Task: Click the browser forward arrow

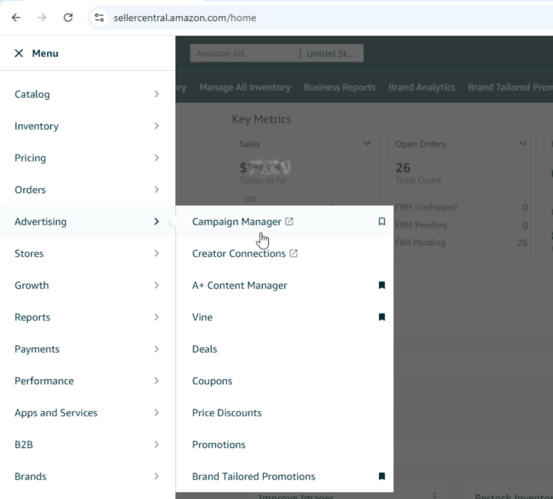Action: pyautogui.click(x=42, y=18)
